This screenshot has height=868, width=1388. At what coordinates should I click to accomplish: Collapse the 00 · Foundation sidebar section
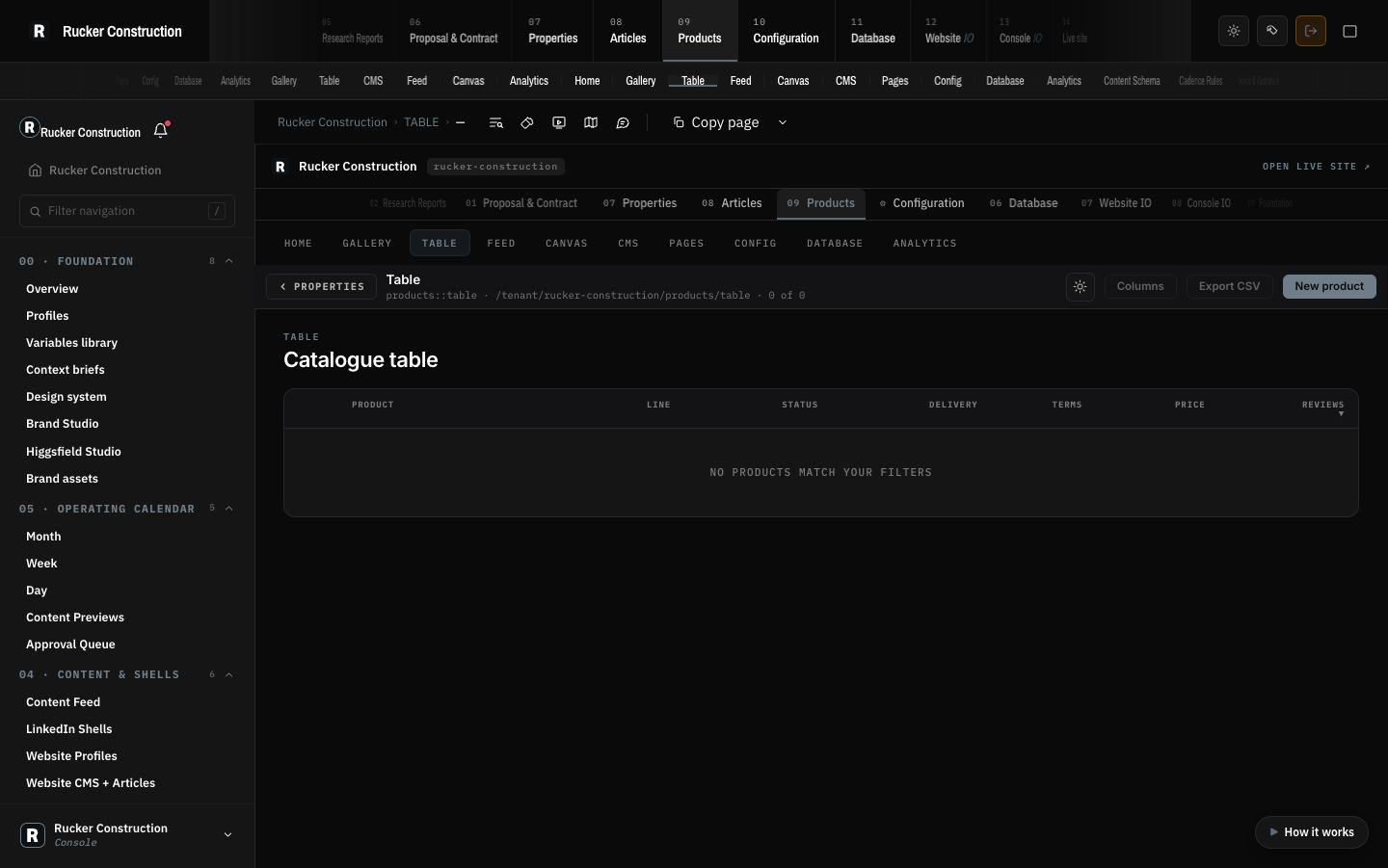click(229, 261)
